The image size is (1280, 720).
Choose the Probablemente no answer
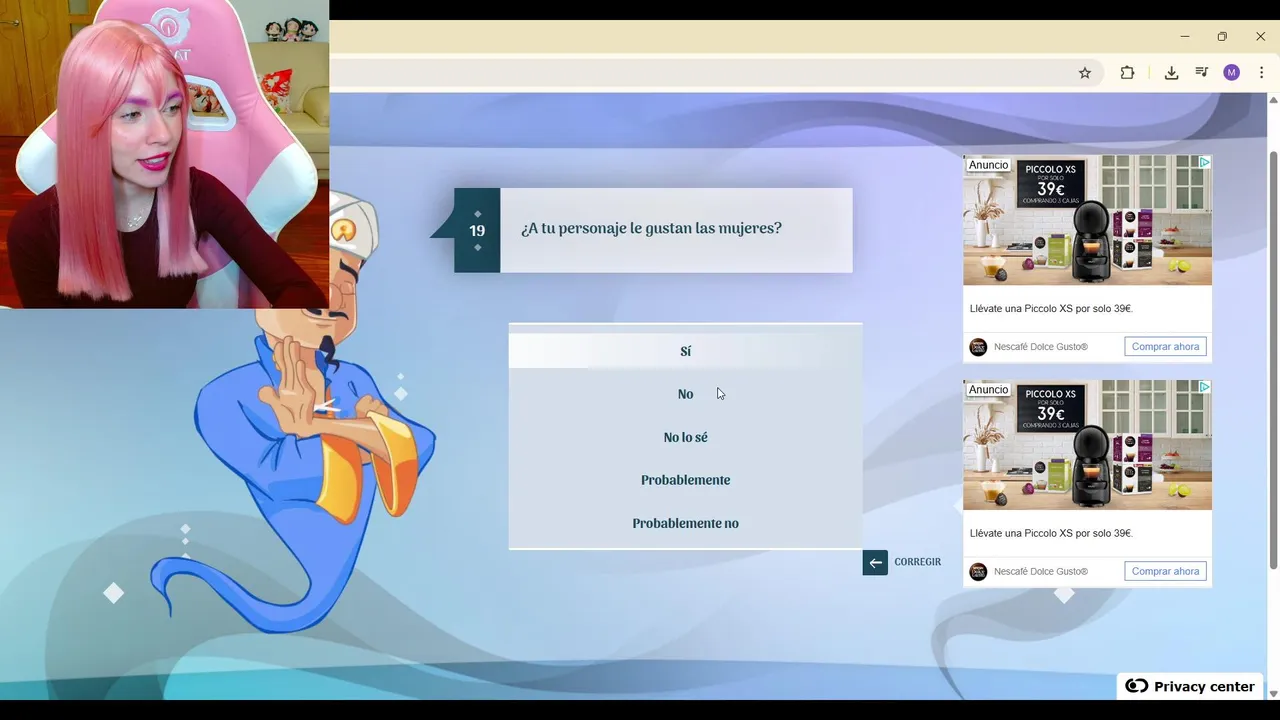coord(685,523)
